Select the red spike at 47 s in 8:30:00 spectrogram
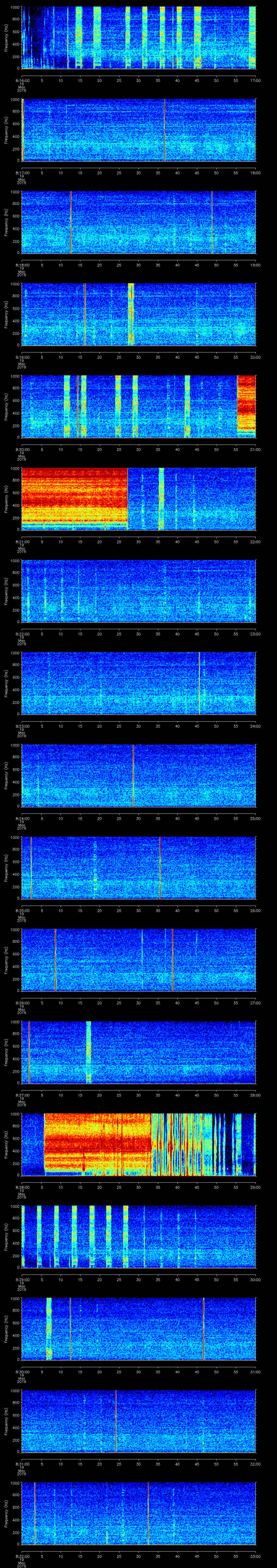 coord(203,1329)
